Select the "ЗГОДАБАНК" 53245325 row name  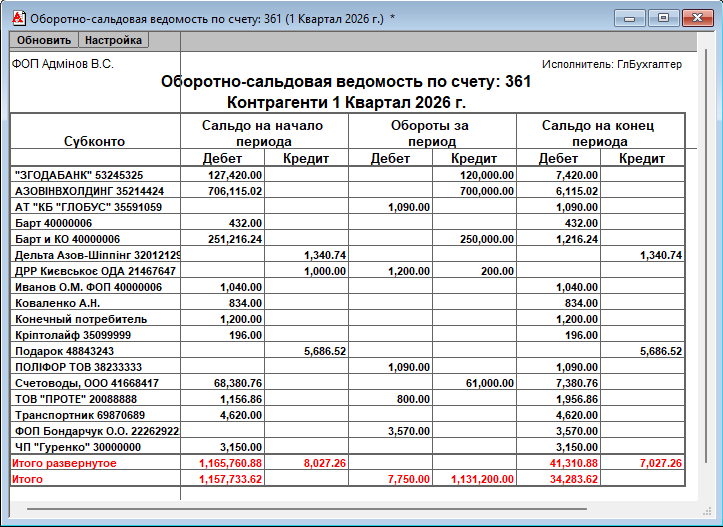tap(79, 175)
